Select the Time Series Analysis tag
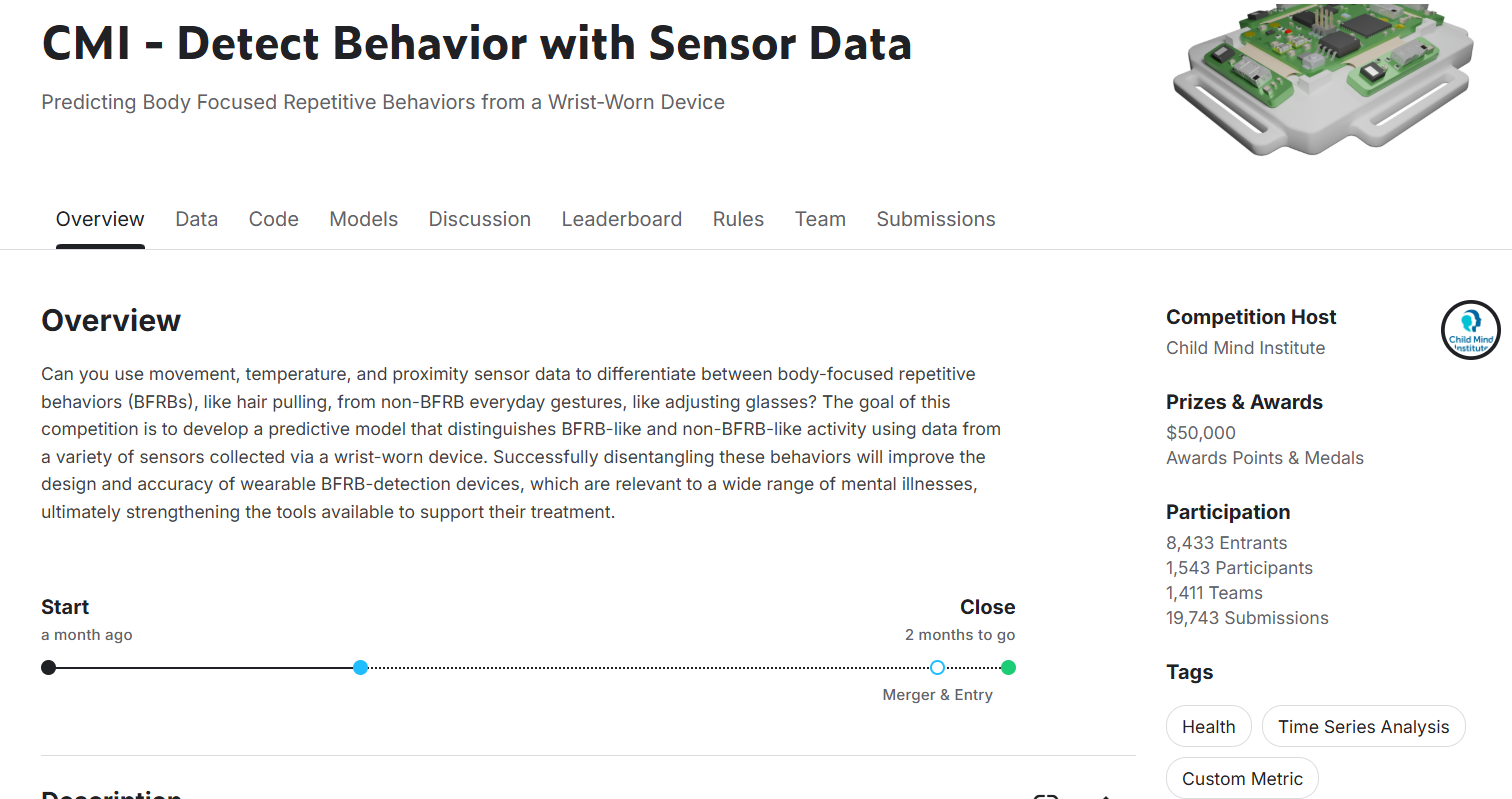The width and height of the screenshot is (1512, 799). click(1363, 726)
